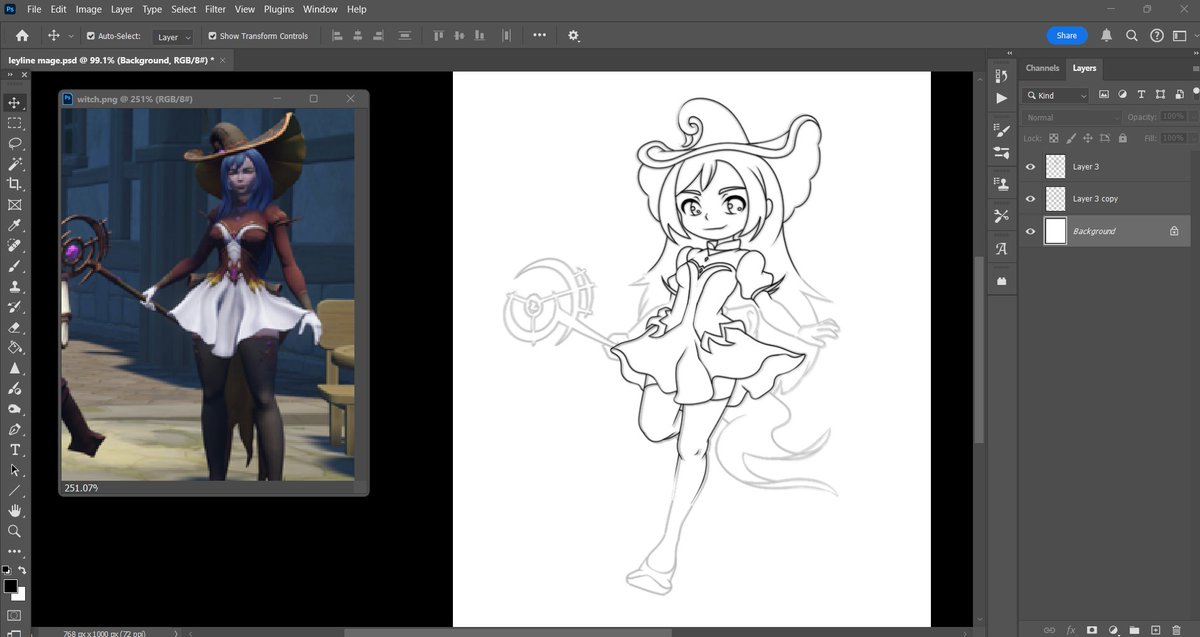Click the witch.png zoom percentage field
This screenshot has height=637, width=1200.
(81, 488)
